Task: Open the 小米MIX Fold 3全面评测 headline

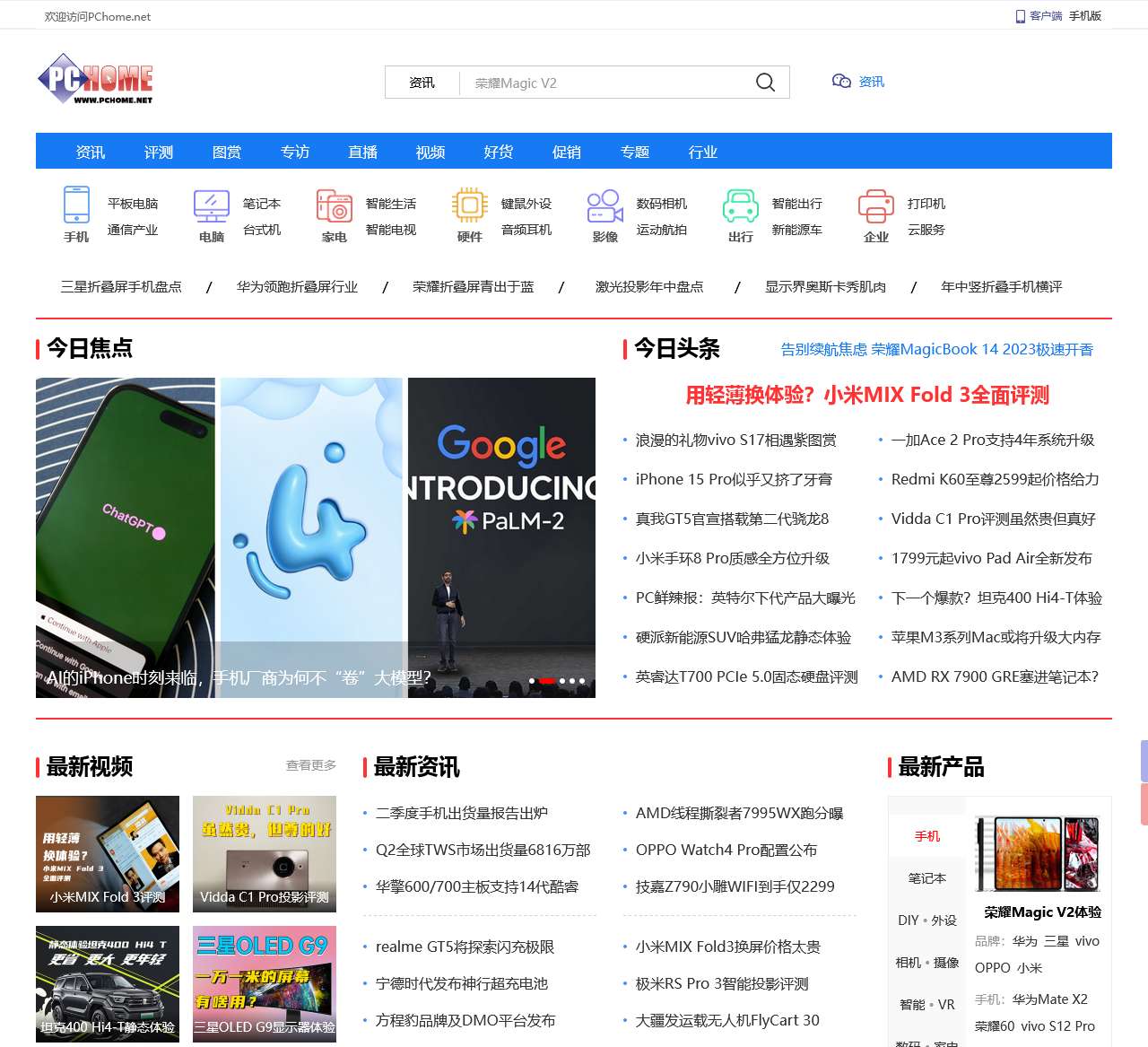Action: point(866,396)
